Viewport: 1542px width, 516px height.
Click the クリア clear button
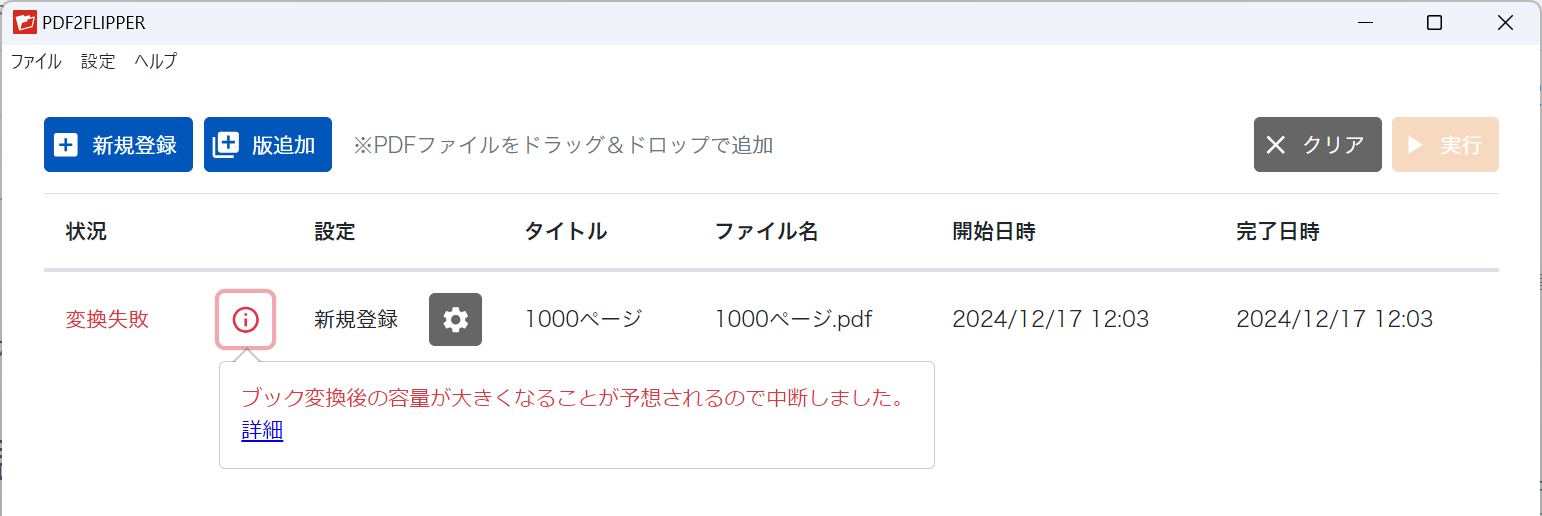[x=1317, y=145]
